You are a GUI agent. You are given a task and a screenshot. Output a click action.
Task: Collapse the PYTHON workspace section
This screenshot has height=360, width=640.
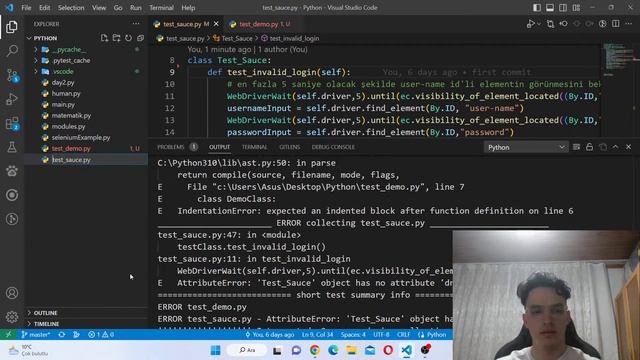point(45,38)
